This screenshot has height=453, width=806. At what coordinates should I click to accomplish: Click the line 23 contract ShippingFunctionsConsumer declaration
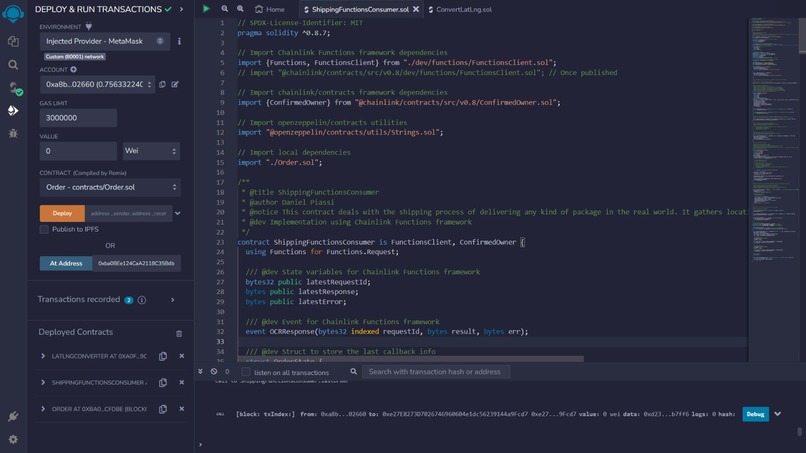pos(381,242)
